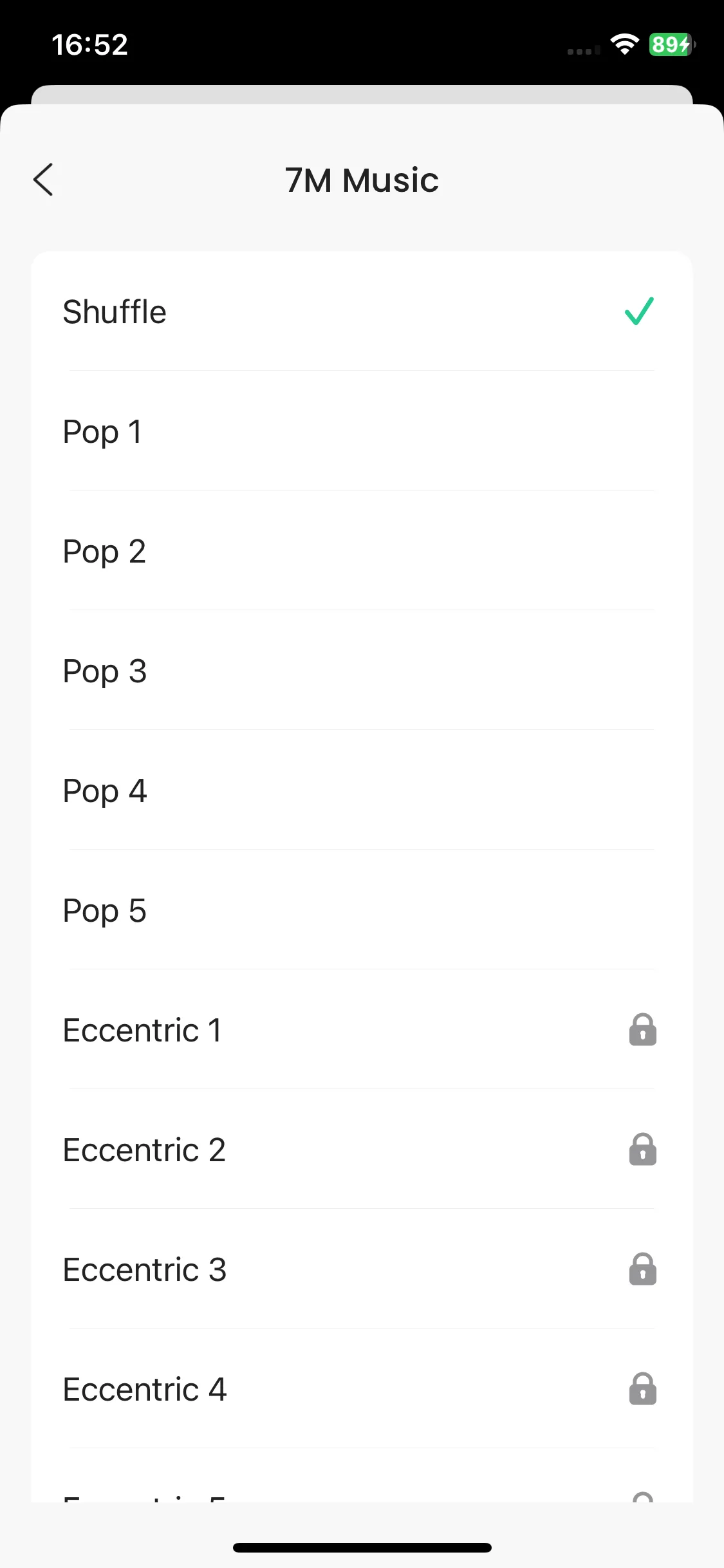
Task: Tap the lock icon beside Eccentric 4
Action: pyautogui.click(x=642, y=1388)
